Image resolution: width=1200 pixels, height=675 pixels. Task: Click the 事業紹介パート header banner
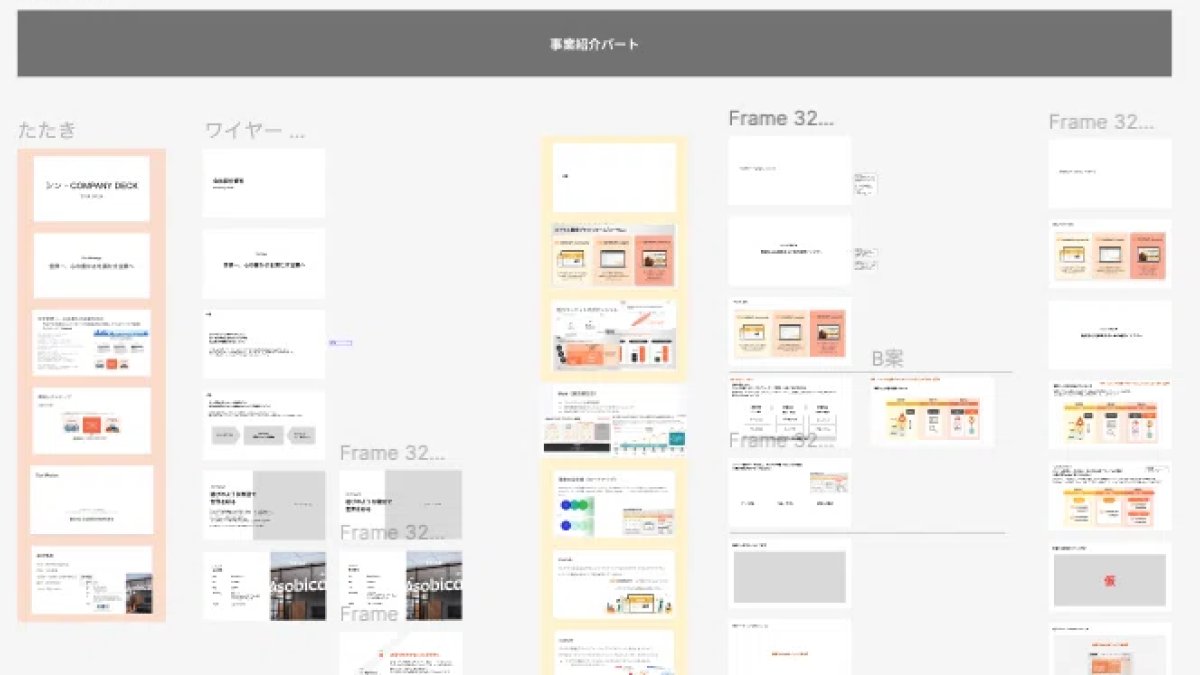point(594,44)
